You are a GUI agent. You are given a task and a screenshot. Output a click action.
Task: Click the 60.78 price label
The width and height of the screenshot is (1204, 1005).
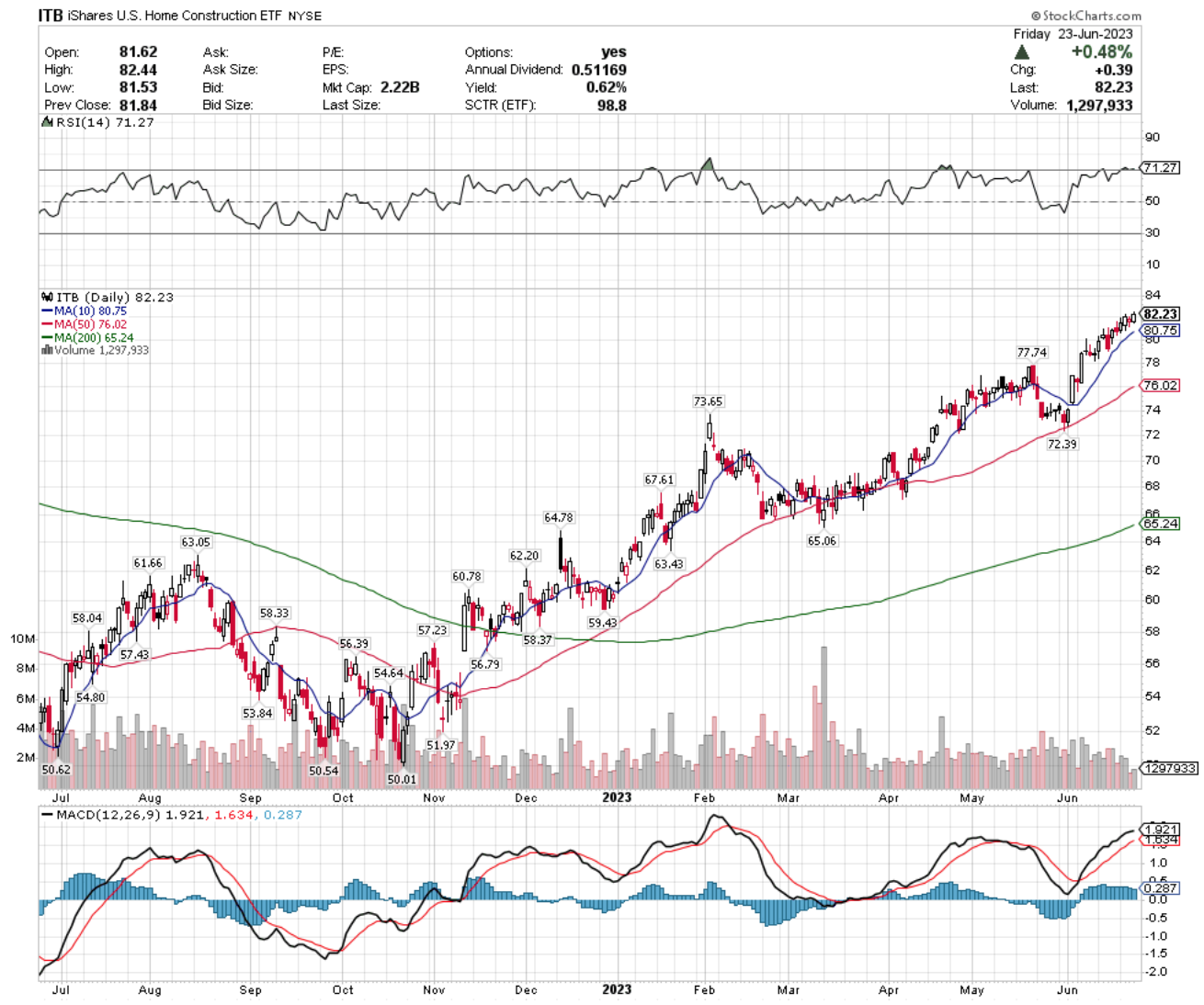(x=466, y=577)
